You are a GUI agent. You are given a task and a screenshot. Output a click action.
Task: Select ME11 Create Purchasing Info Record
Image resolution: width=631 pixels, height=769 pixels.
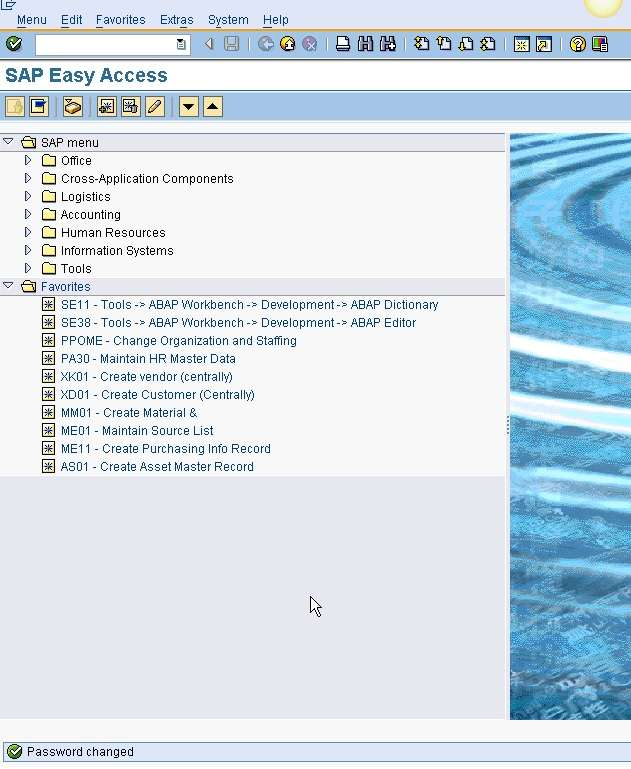(x=165, y=449)
